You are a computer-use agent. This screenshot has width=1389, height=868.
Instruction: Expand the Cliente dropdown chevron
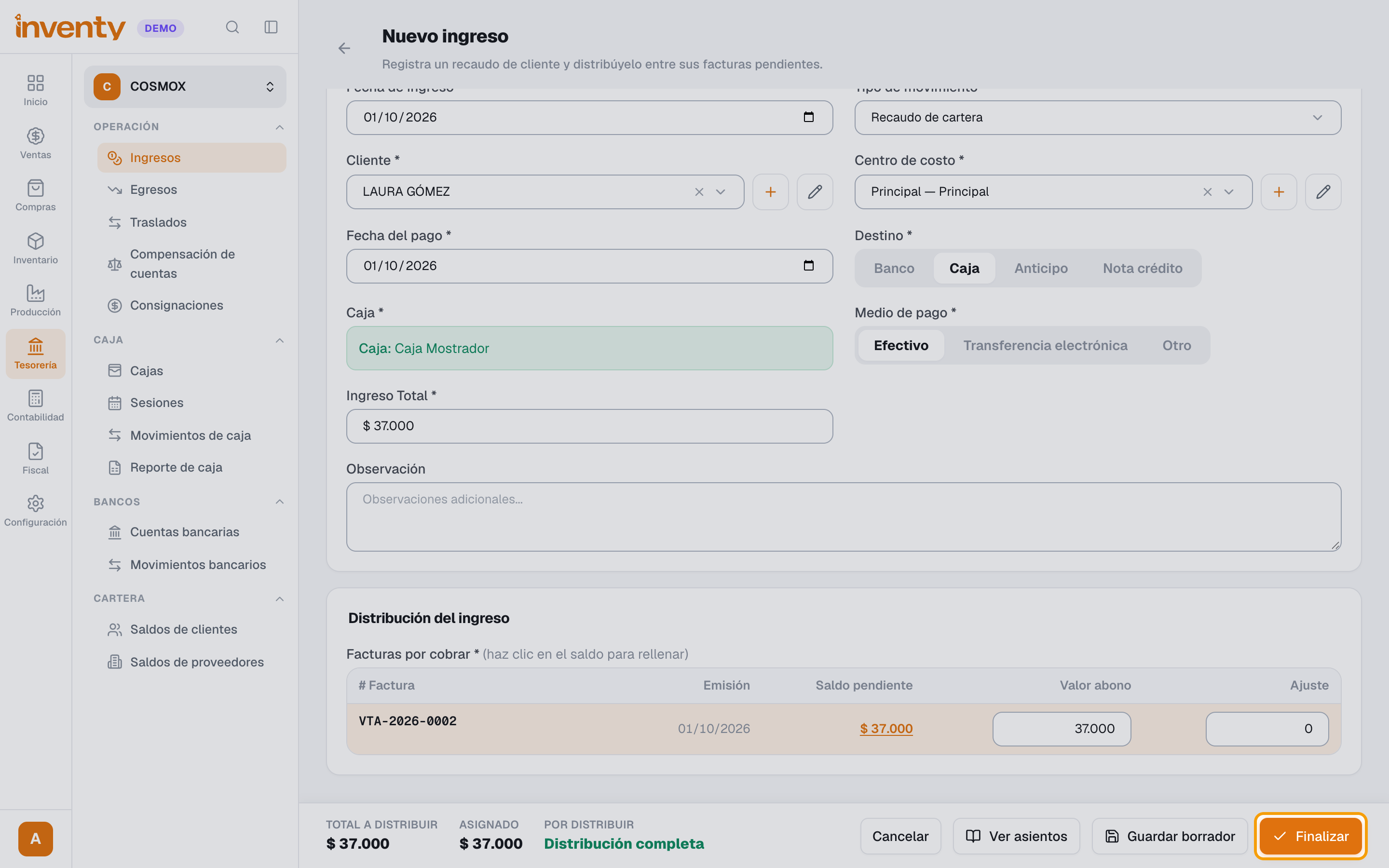[x=721, y=192]
